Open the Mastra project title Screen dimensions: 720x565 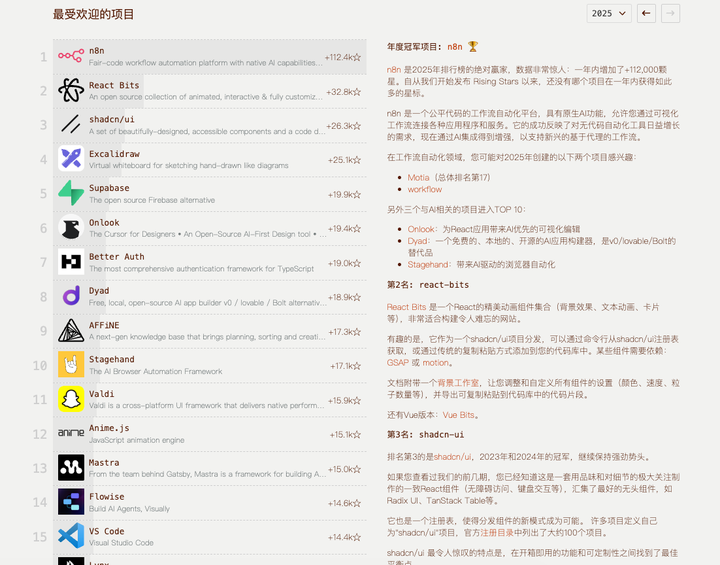point(104,463)
